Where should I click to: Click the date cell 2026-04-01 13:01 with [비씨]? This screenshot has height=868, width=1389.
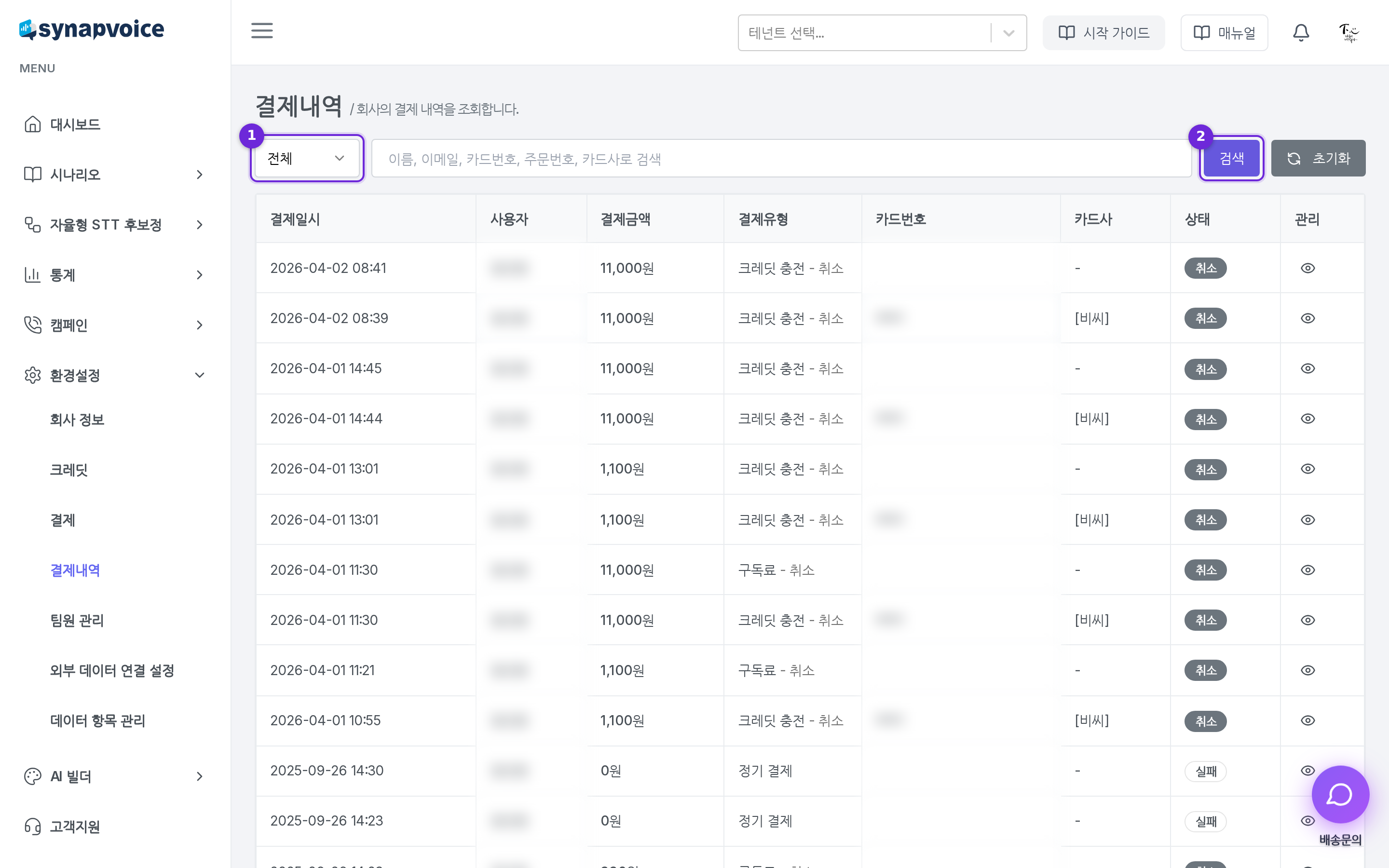(324, 519)
